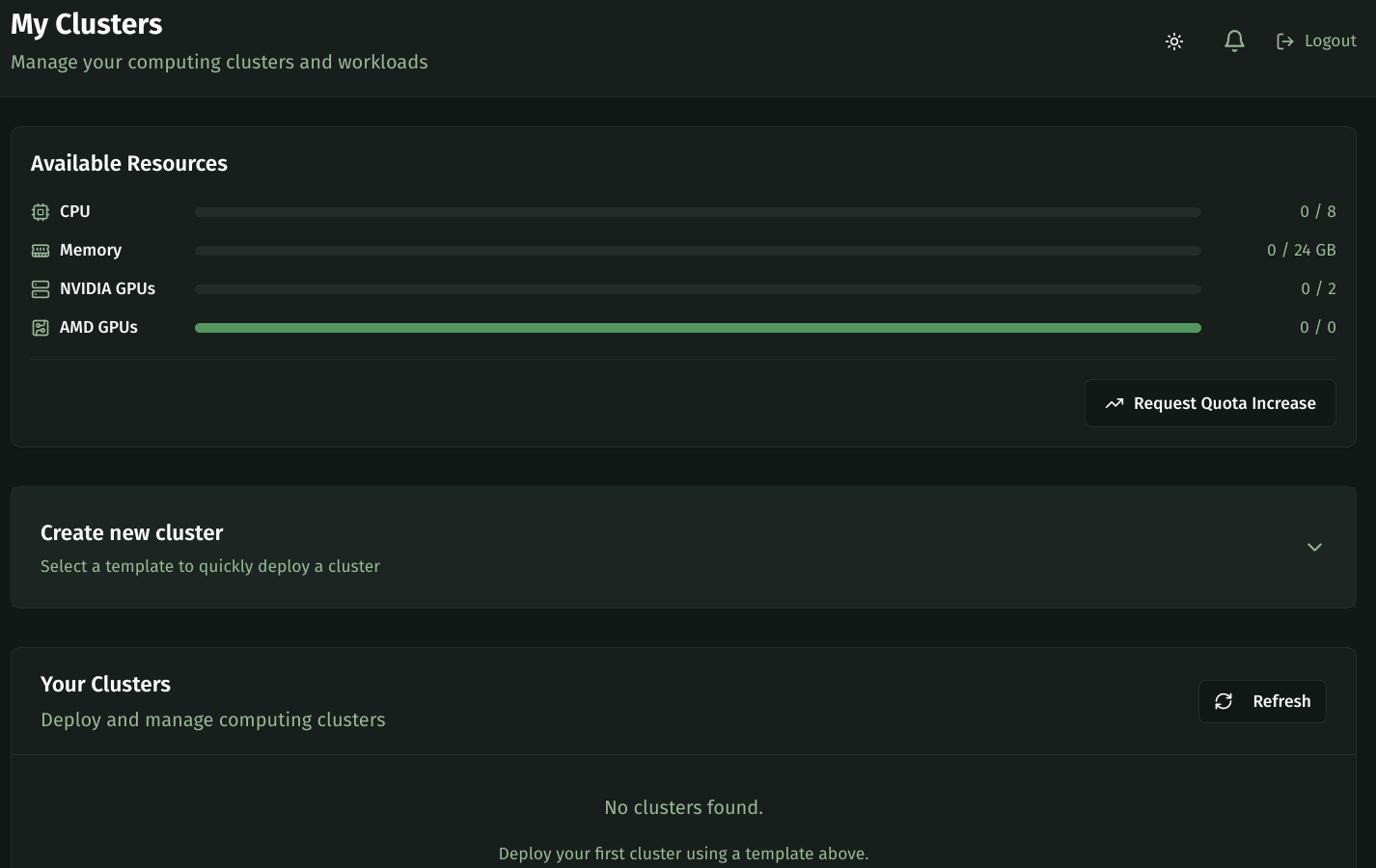
Task: Click the NVIDIA GPUs usage bar
Action: click(698, 289)
